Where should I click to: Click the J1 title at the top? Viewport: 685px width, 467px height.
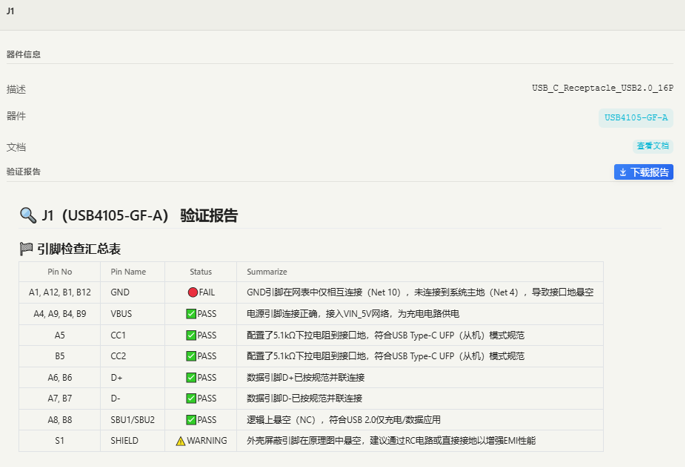coord(10,11)
